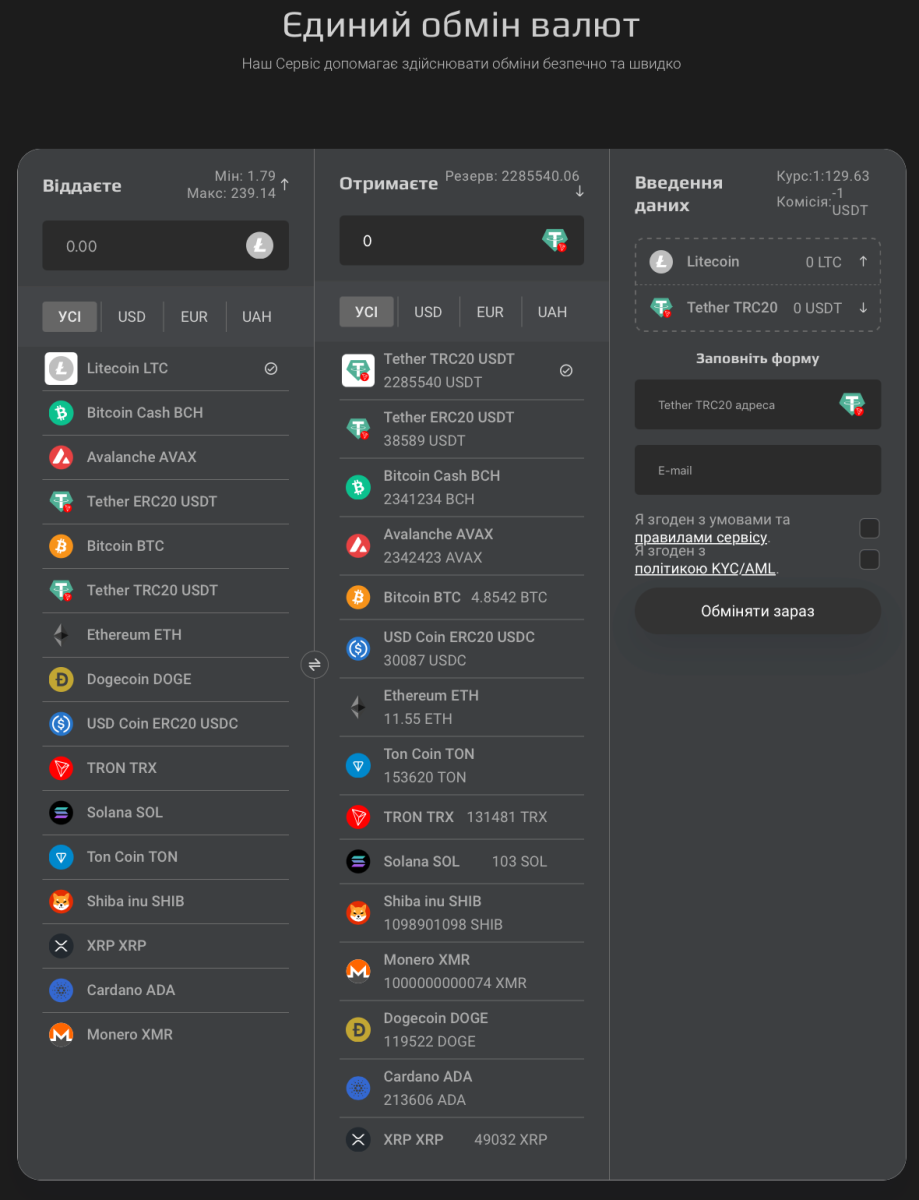Open the правилами сервісу link

[x=701, y=537]
